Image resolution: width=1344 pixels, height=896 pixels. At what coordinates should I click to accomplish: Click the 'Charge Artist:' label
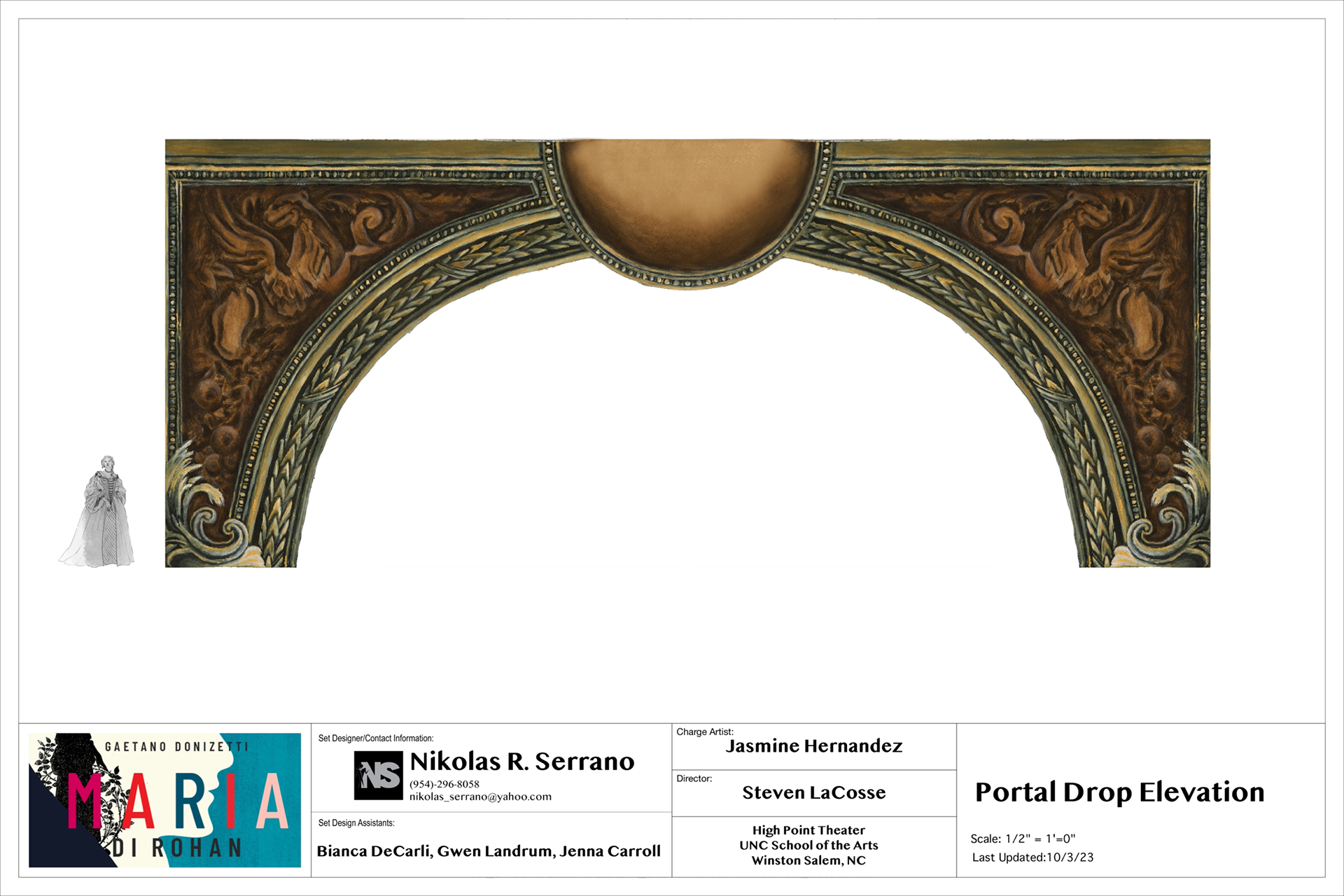(x=705, y=732)
